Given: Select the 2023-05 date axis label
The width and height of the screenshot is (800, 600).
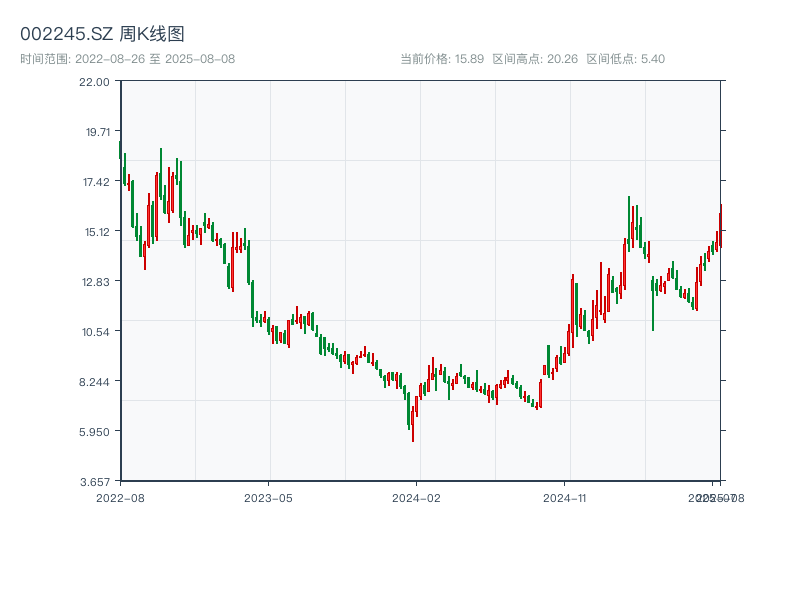Looking at the screenshot, I should click(x=268, y=497).
